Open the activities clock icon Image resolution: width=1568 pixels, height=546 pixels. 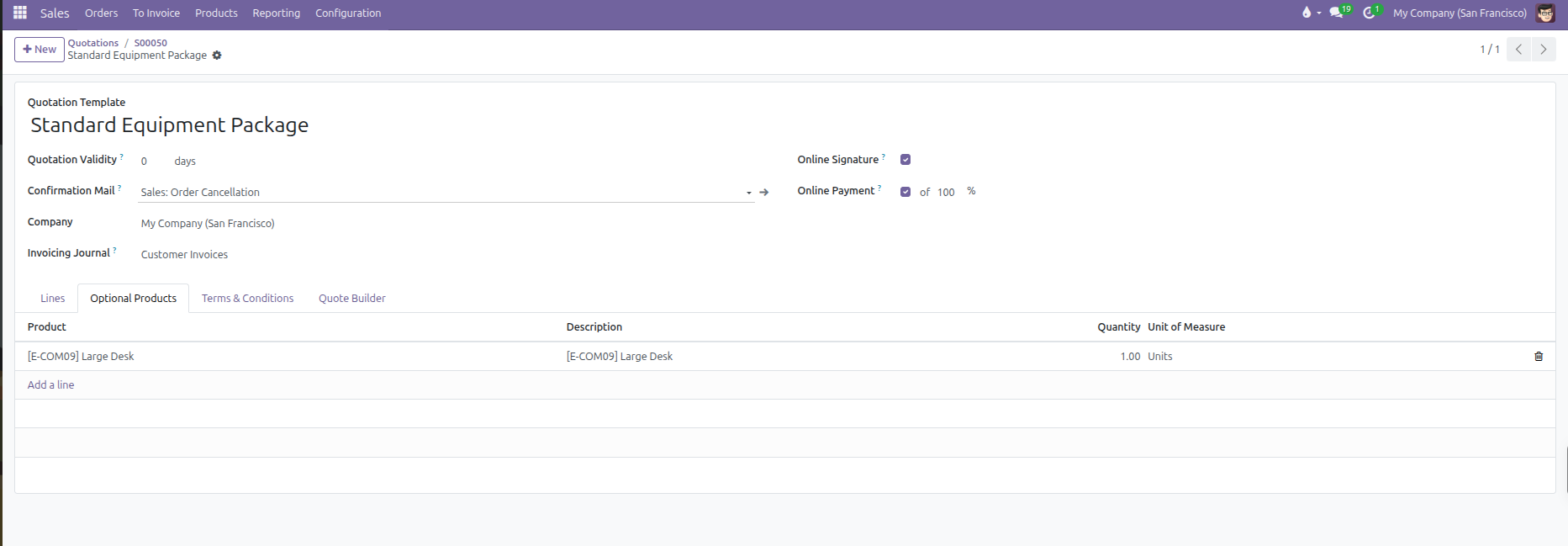coord(1372,12)
